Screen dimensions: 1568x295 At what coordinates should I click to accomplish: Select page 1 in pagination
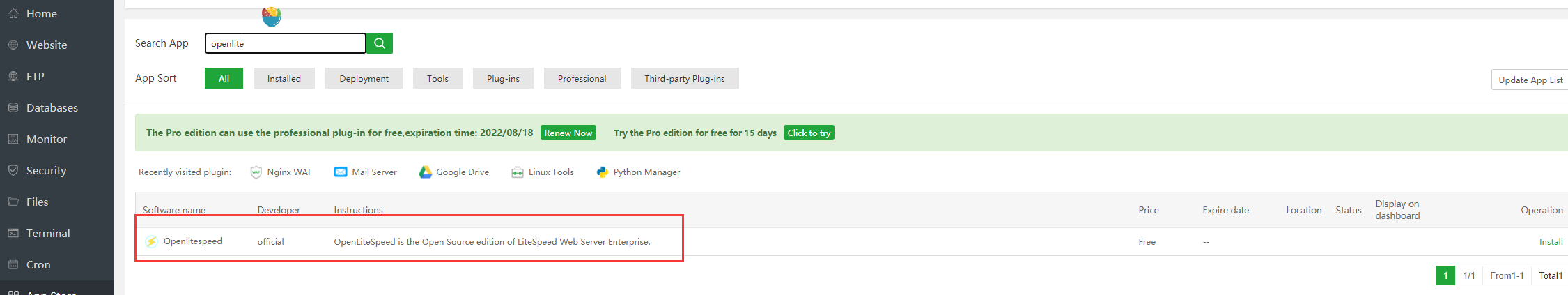[x=1445, y=276]
